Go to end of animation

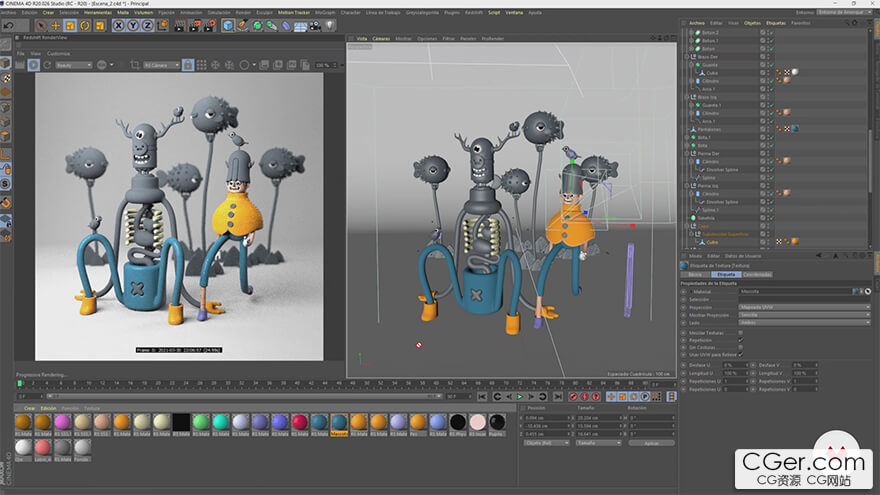(x=557, y=397)
